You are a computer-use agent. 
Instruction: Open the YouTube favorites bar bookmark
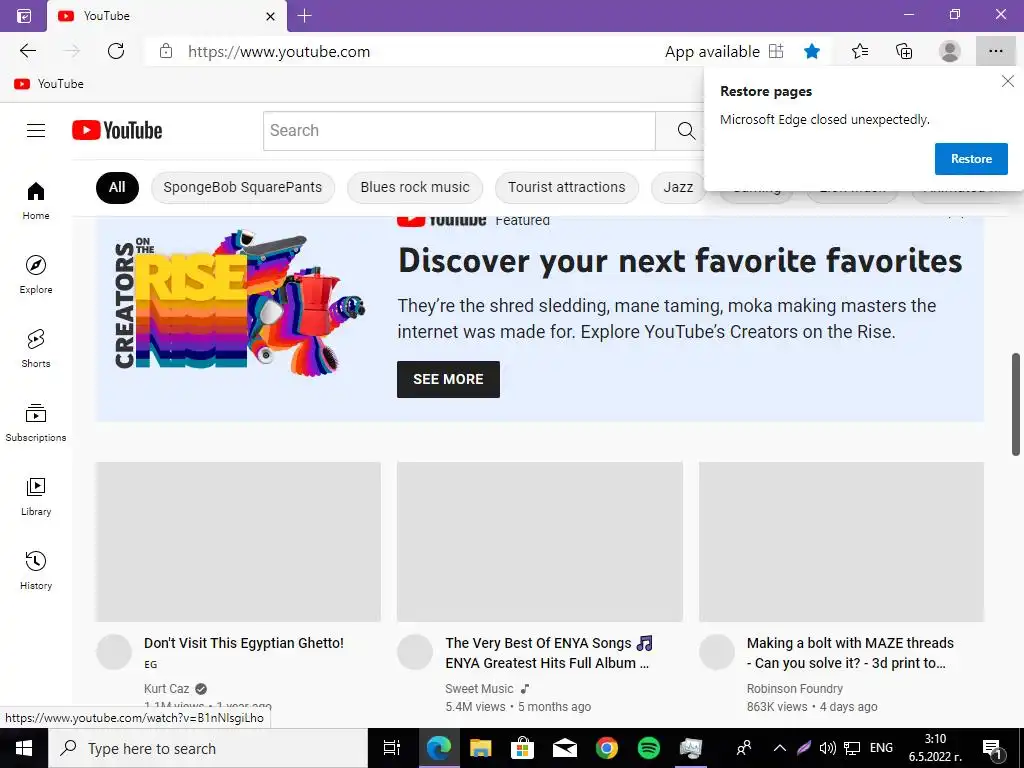49,84
